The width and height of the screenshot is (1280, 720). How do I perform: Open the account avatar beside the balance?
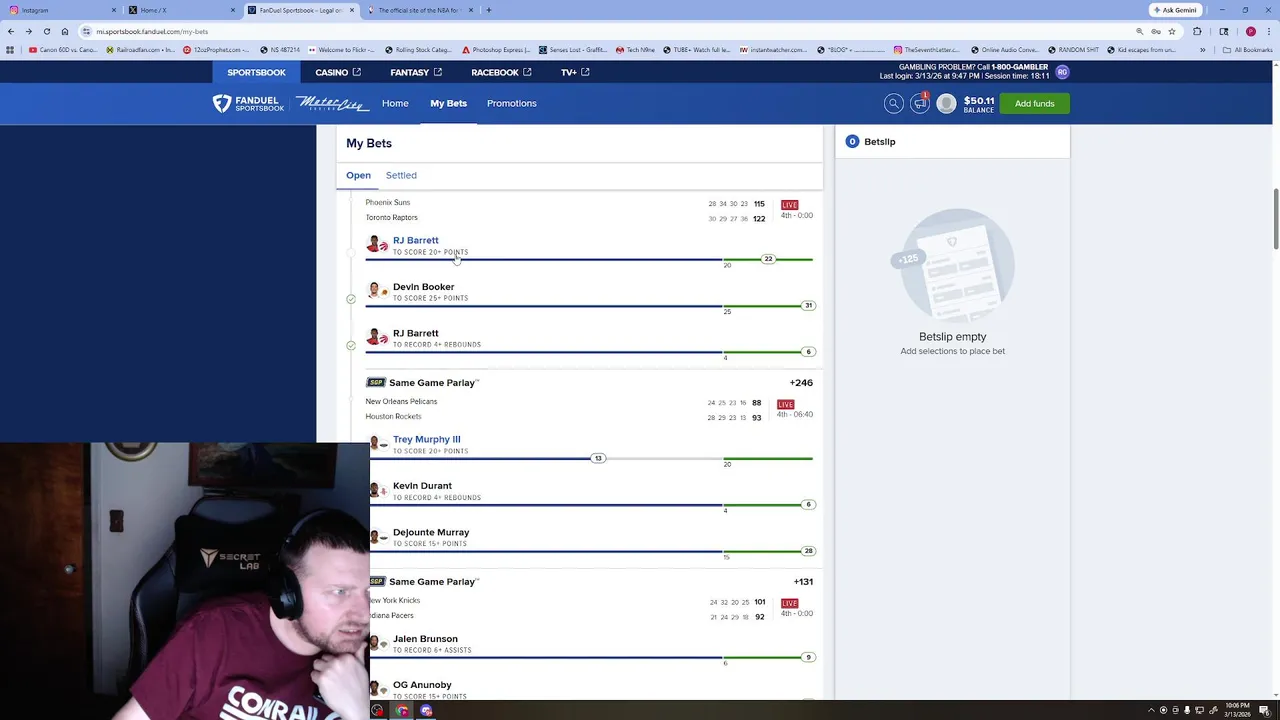[x=946, y=103]
